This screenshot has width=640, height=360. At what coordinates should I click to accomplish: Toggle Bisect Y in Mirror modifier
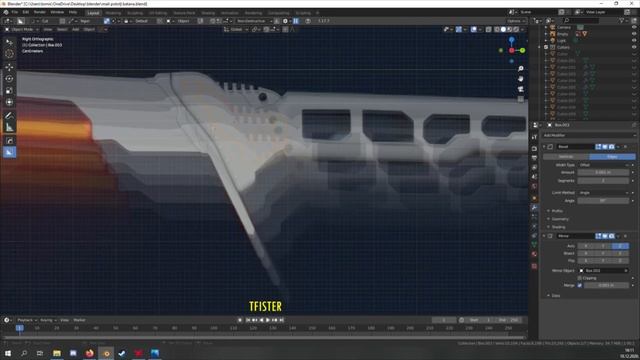(603, 253)
